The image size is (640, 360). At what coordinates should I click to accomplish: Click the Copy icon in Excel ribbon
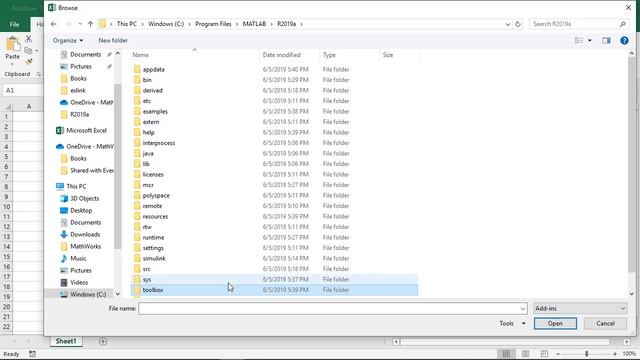[x=28, y=51]
